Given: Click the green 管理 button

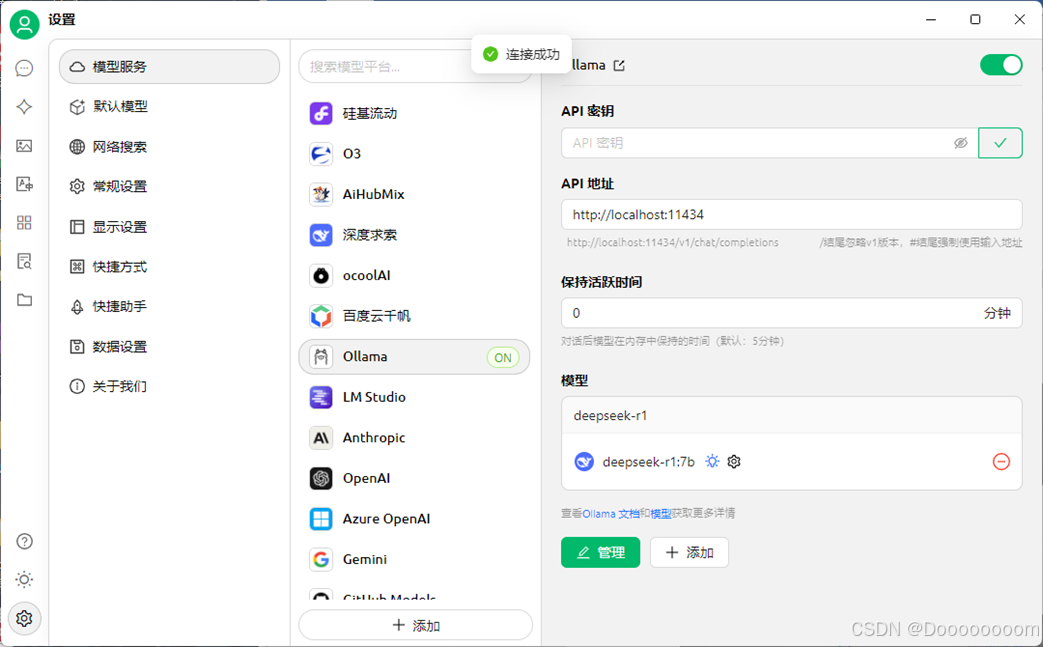Looking at the screenshot, I should point(601,553).
